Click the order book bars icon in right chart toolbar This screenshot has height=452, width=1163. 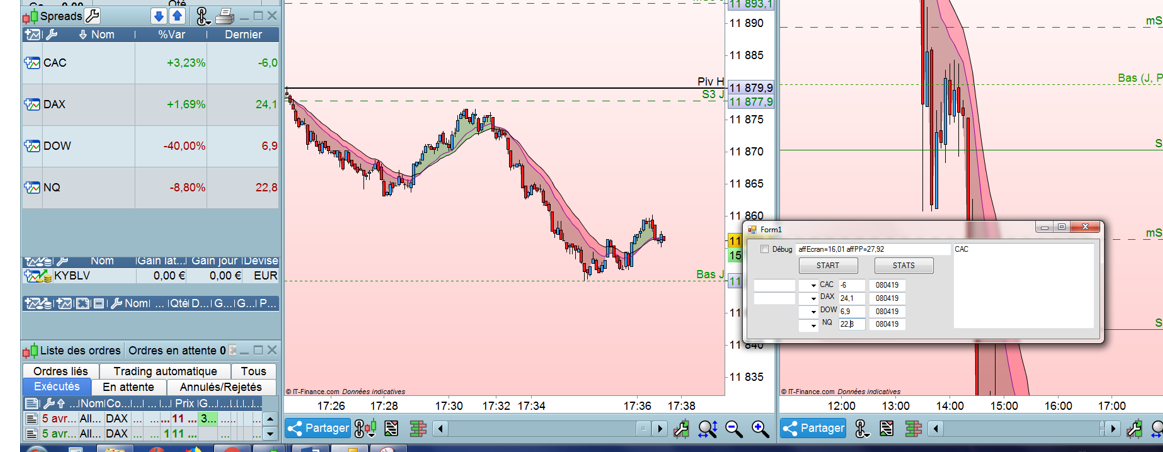coord(913,428)
